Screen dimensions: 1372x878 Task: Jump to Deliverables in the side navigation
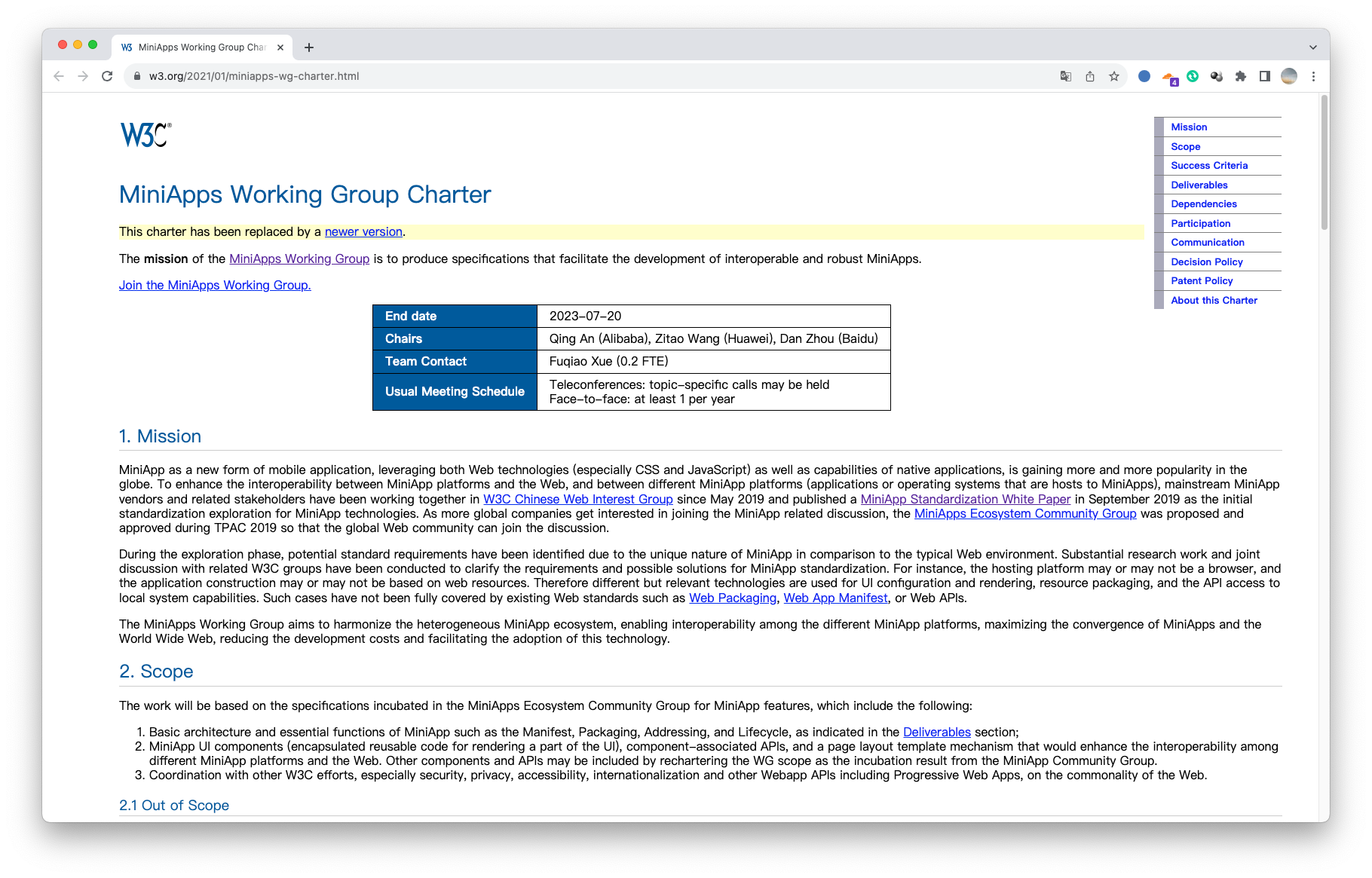tap(1199, 185)
